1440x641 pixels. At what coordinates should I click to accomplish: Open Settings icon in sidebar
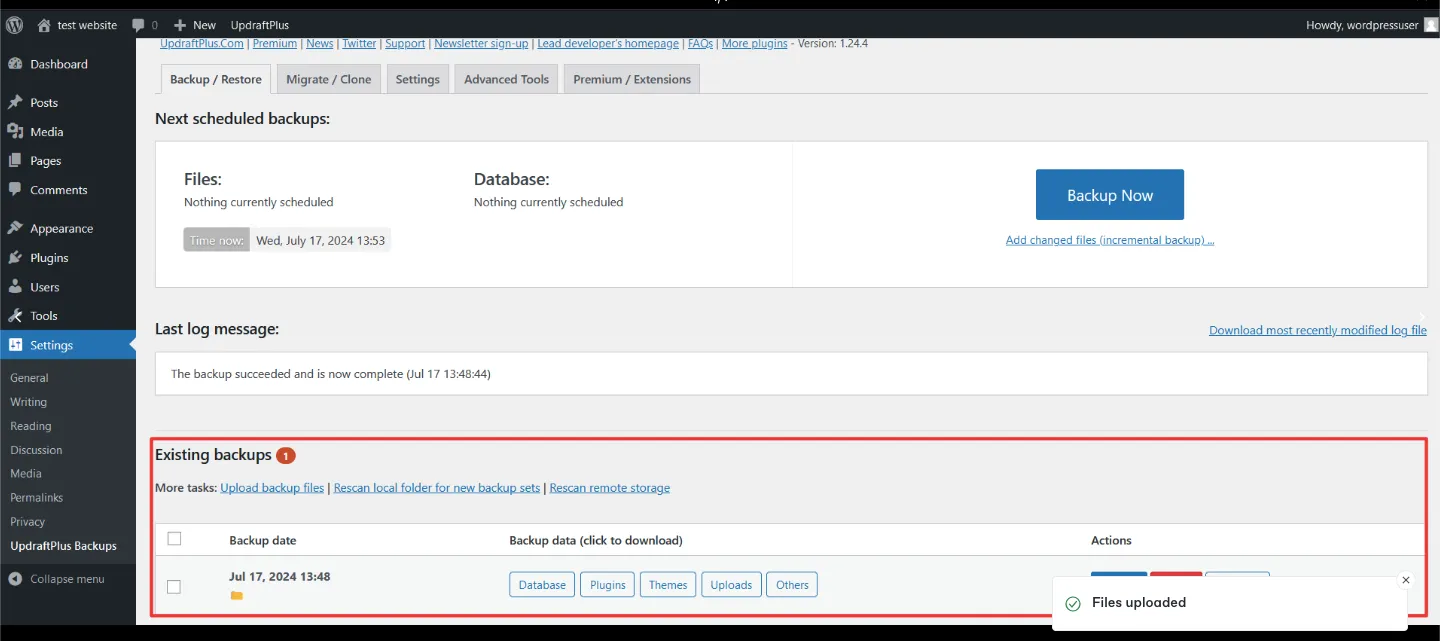pyautogui.click(x=15, y=345)
